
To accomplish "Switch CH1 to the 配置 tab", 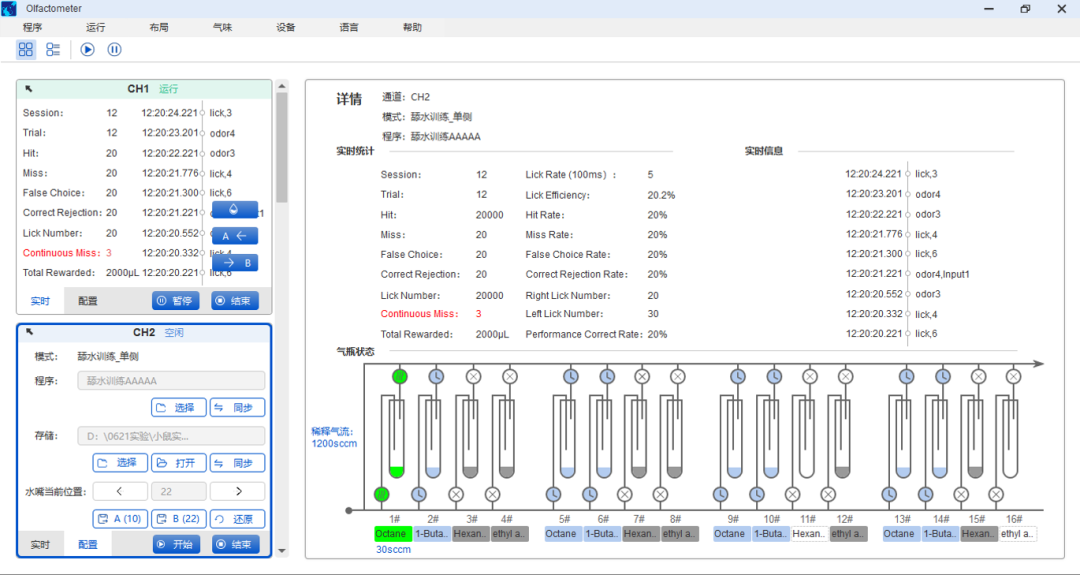I will point(88,300).
